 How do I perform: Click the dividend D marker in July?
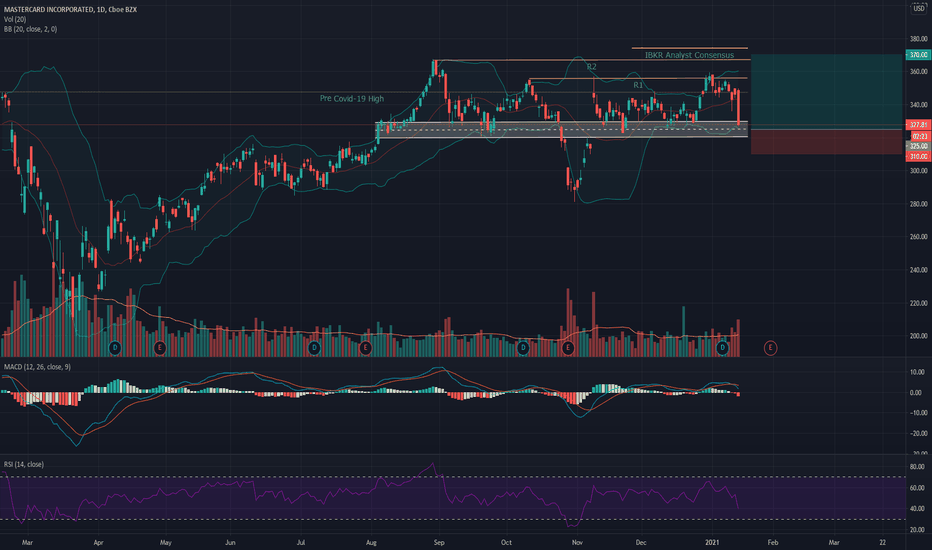(x=314, y=348)
